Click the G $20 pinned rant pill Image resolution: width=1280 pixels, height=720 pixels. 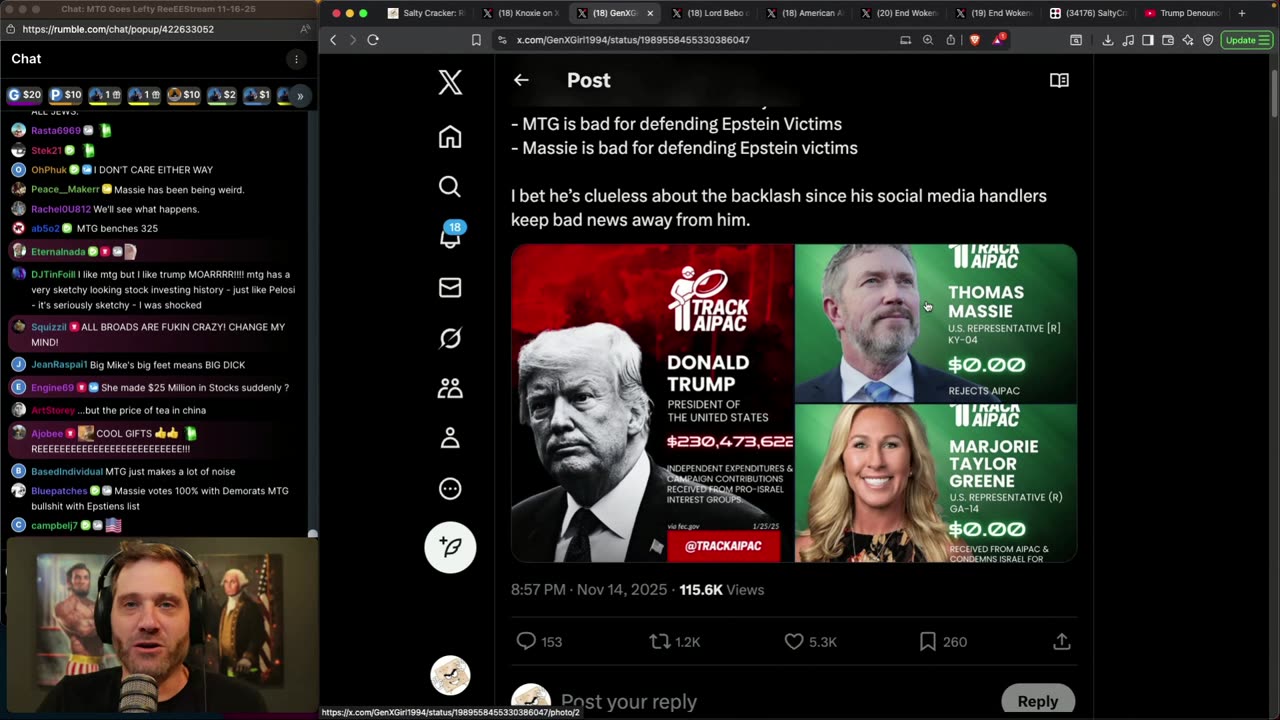tap(25, 95)
